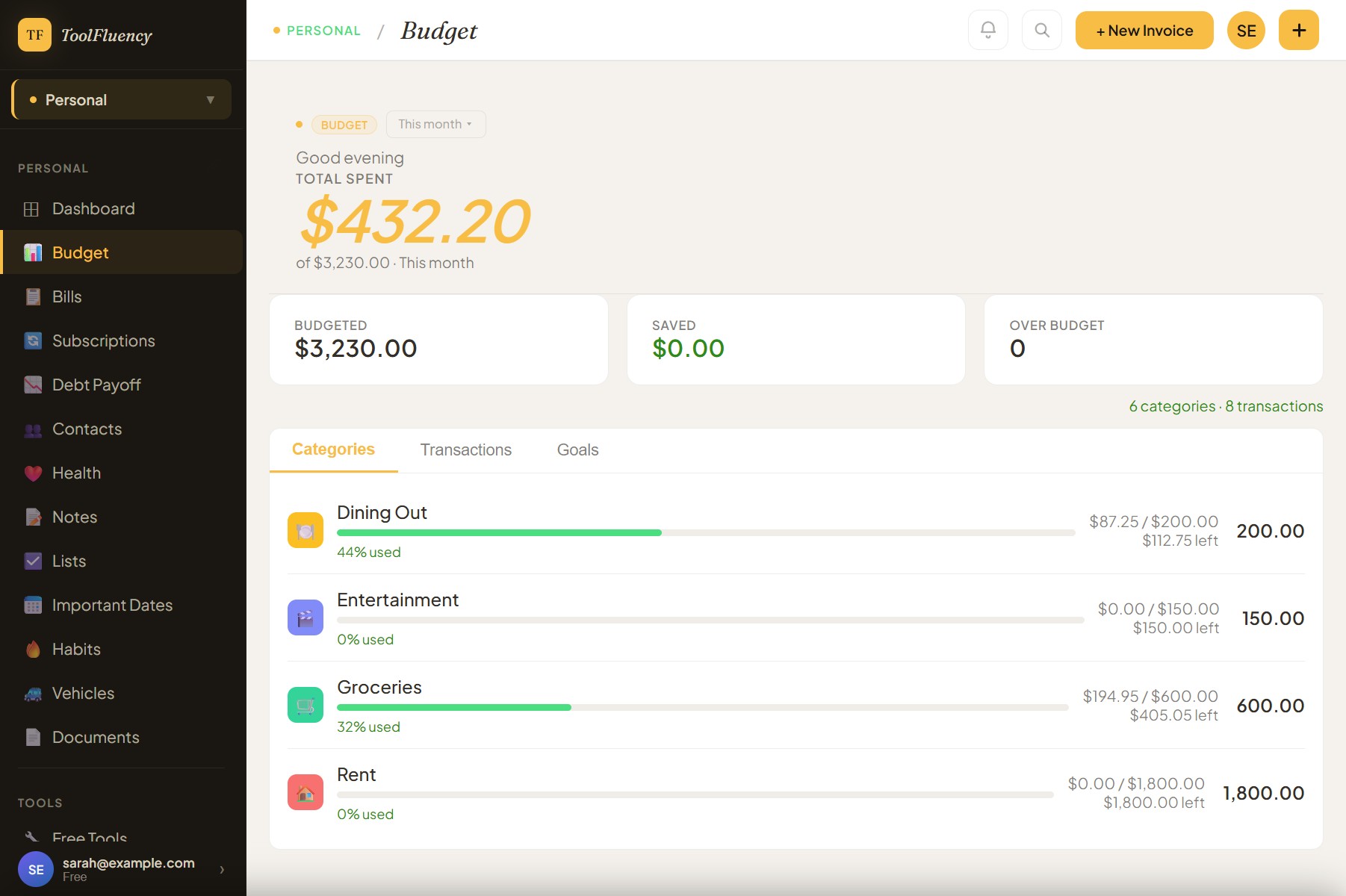This screenshot has width=1346, height=896.
Task: Click the $150.00 left text
Action: (1176, 628)
